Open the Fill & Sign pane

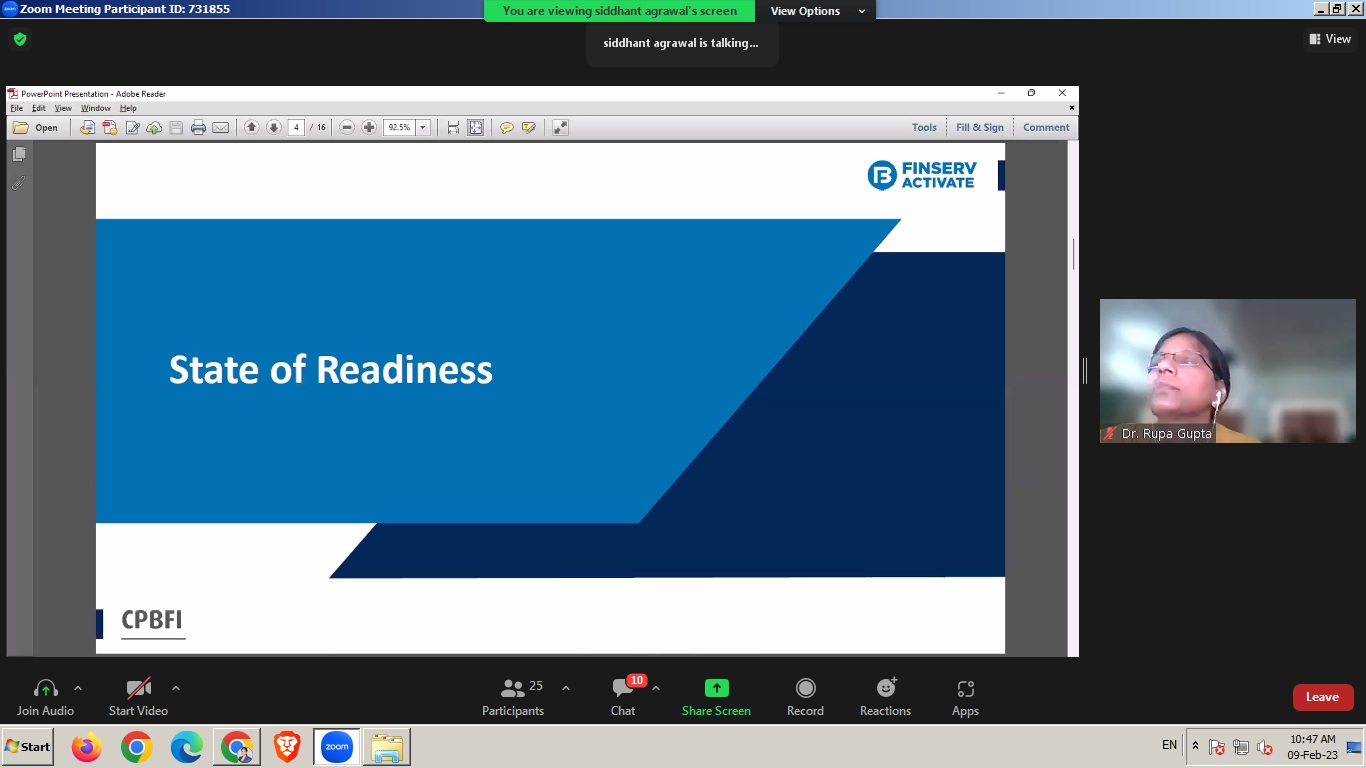[980, 127]
